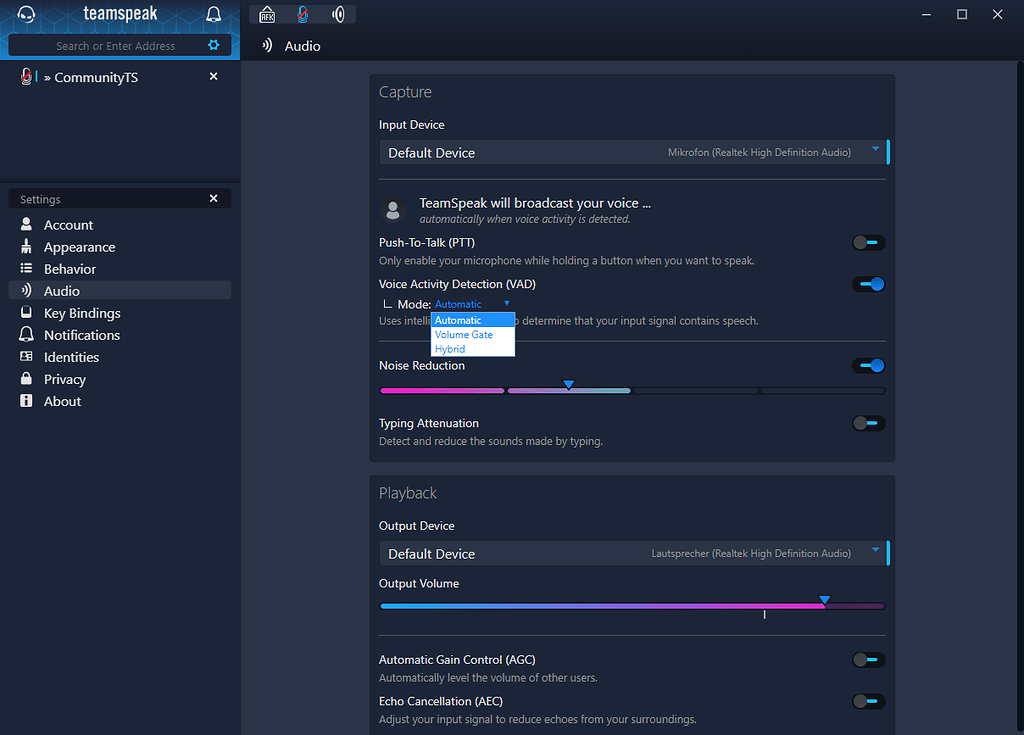Image resolution: width=1024 pixels, height=735 pixels.
Task: Close the Settings panel
Action: pos(213,199)
